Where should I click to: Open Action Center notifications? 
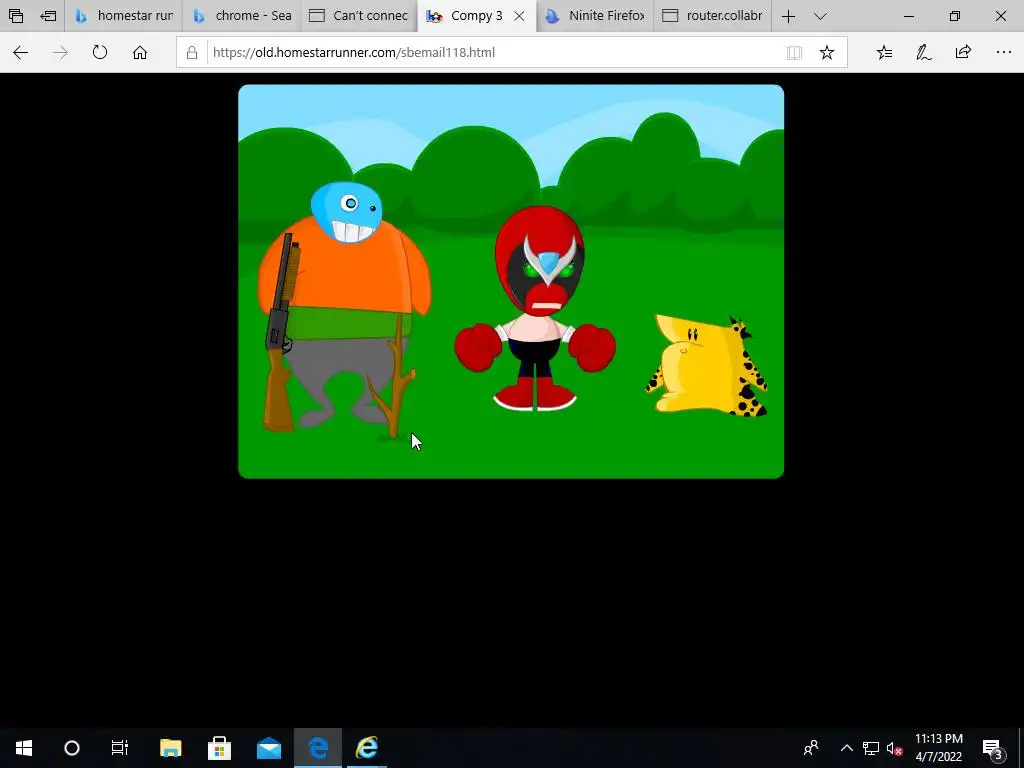(x=993, y=748)
